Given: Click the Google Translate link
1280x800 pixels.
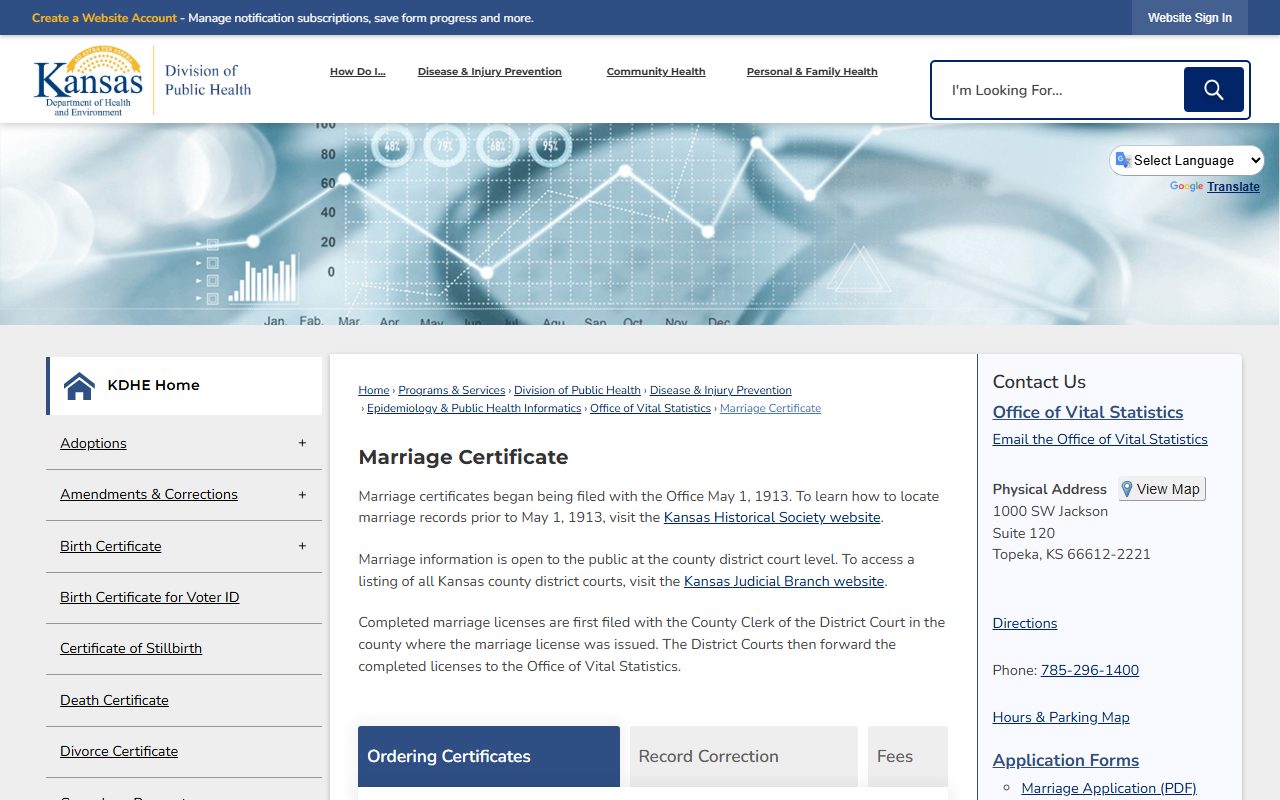Looking at the screenshot, I should point(1233,187).
